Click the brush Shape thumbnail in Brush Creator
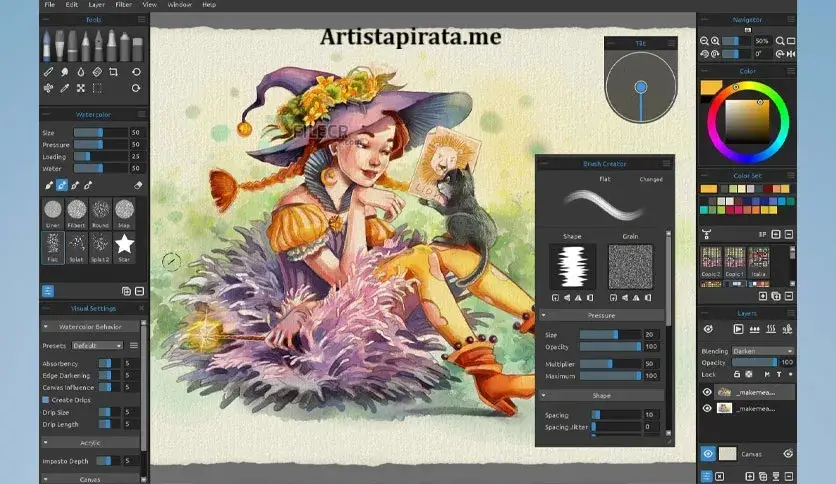 pos(572,266)
